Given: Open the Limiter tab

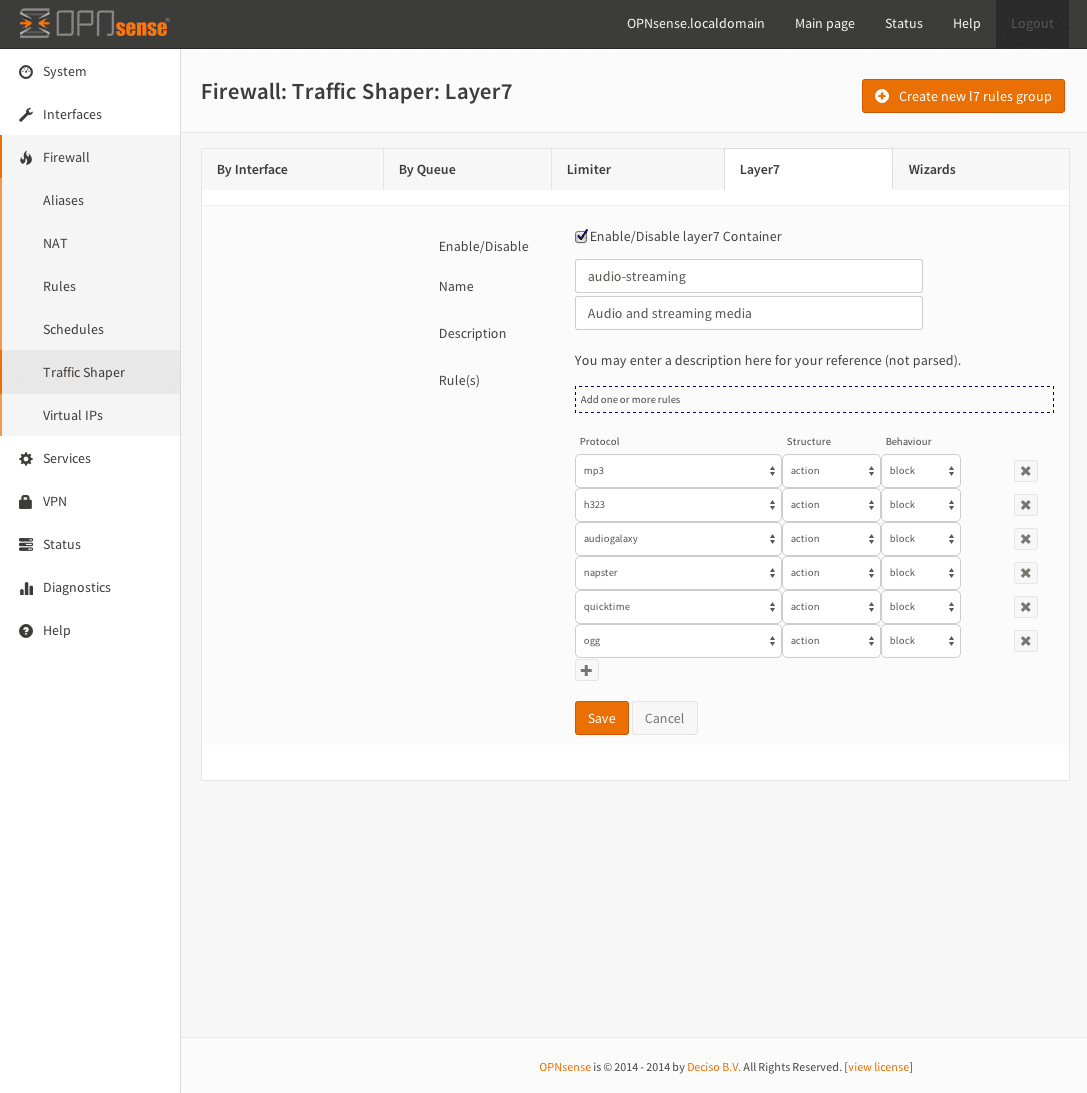Looking at the screenshot, I should point(589,169).
